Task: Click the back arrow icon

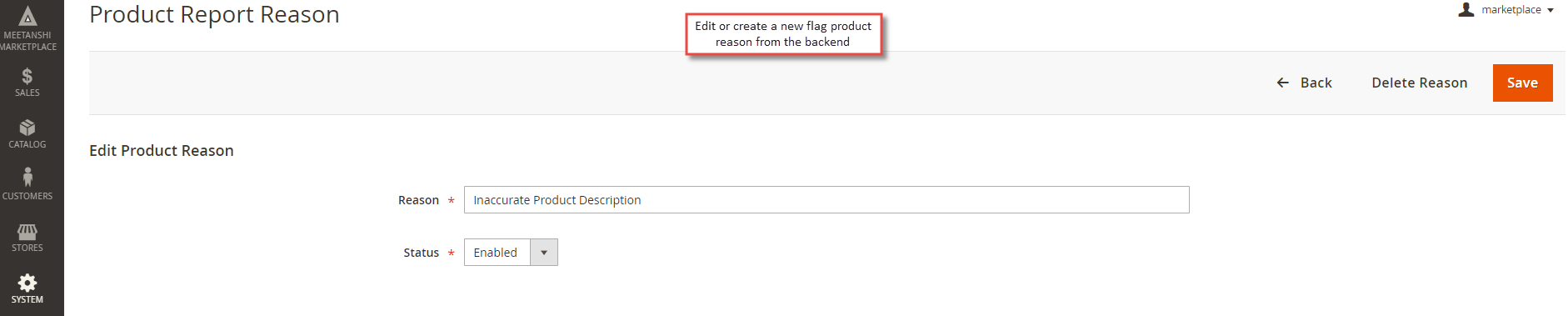Action: coord(1283,83)
